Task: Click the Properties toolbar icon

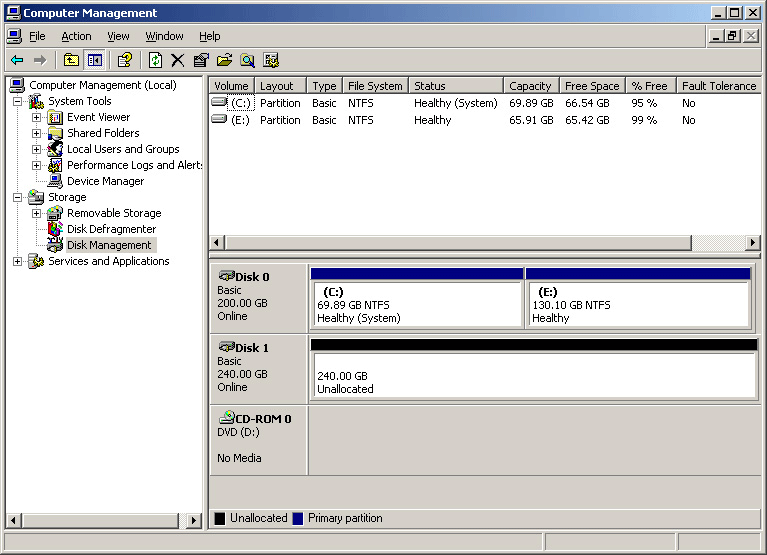Action: [x=201, y=60]
